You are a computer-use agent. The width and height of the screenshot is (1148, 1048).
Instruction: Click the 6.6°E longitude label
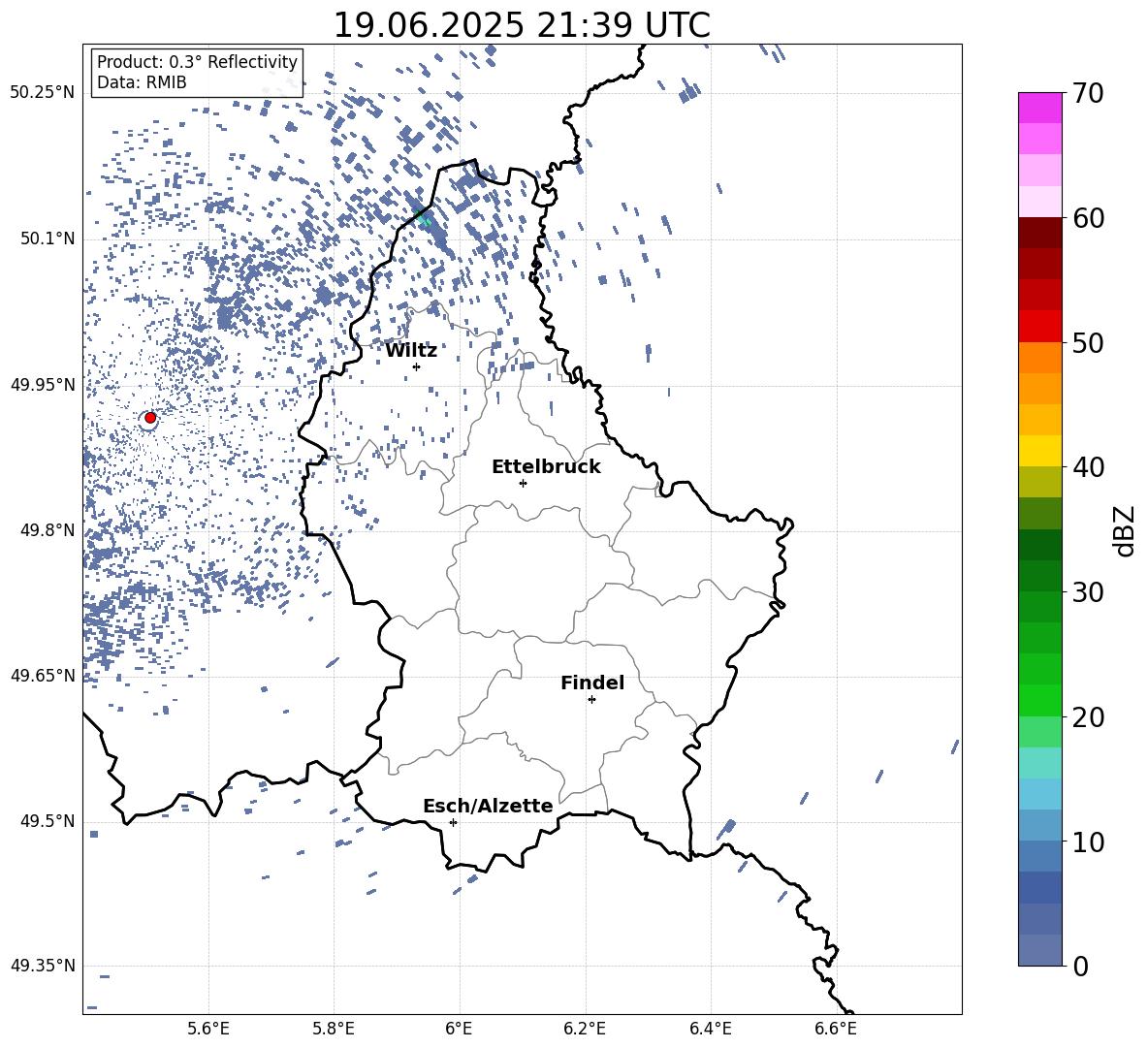(x=836, y=1029)
